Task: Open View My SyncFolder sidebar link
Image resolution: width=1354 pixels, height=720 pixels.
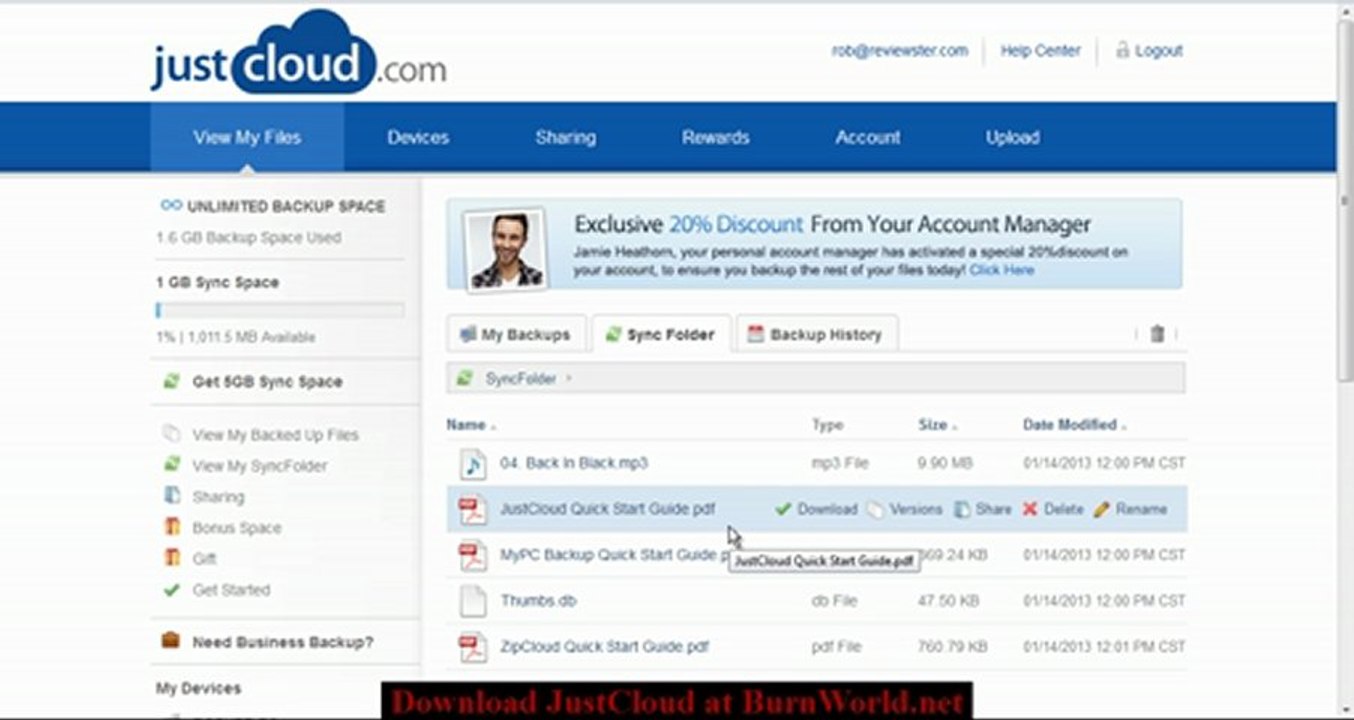Action: (x=259, y=466)
